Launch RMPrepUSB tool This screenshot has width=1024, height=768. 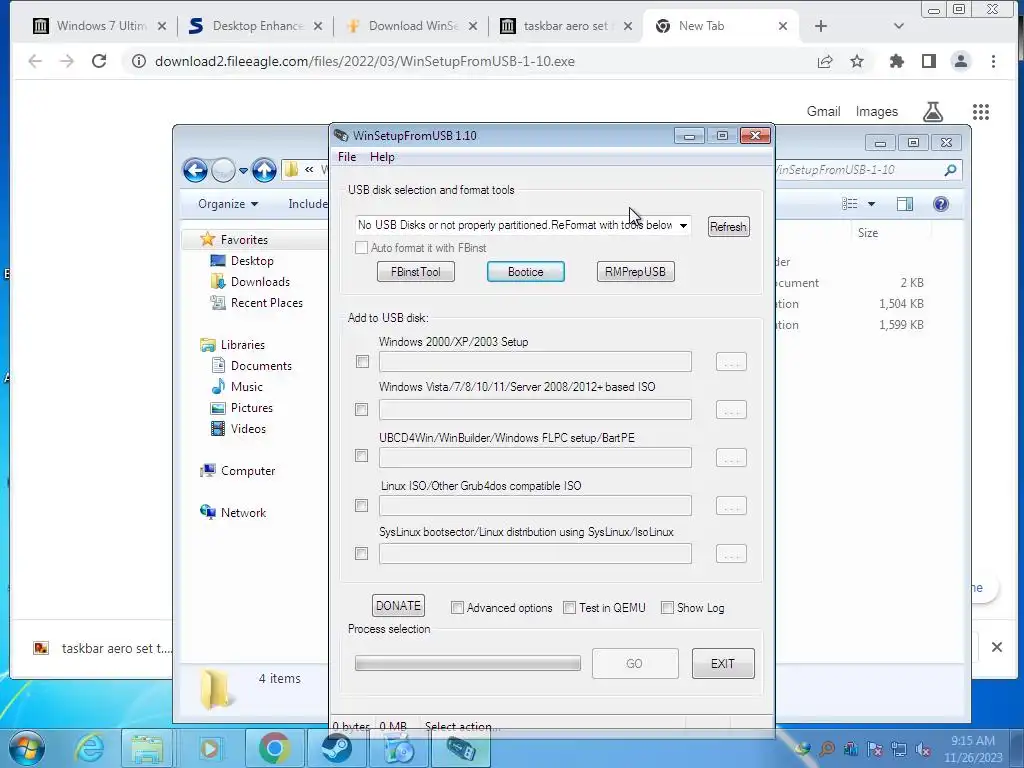pyautogui.click(x=635, y=272)
